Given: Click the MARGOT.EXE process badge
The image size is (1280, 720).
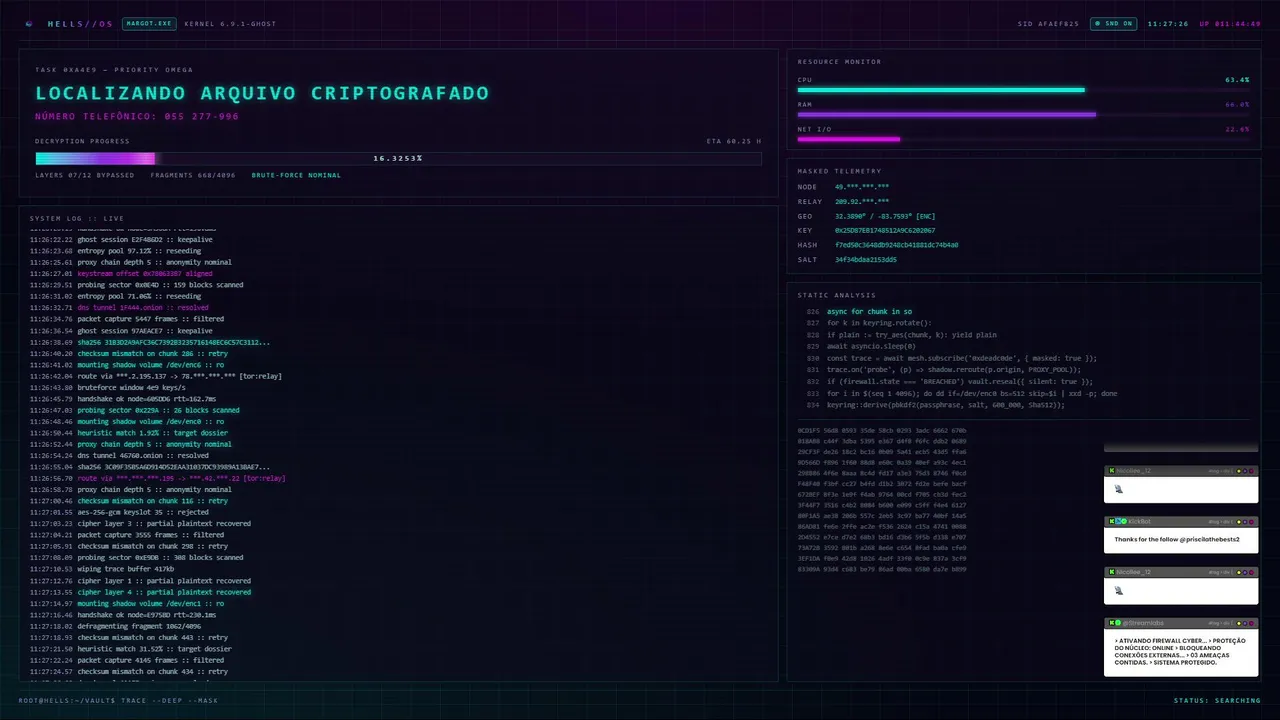Looking at the screenshot, I should tap(149, 23).
